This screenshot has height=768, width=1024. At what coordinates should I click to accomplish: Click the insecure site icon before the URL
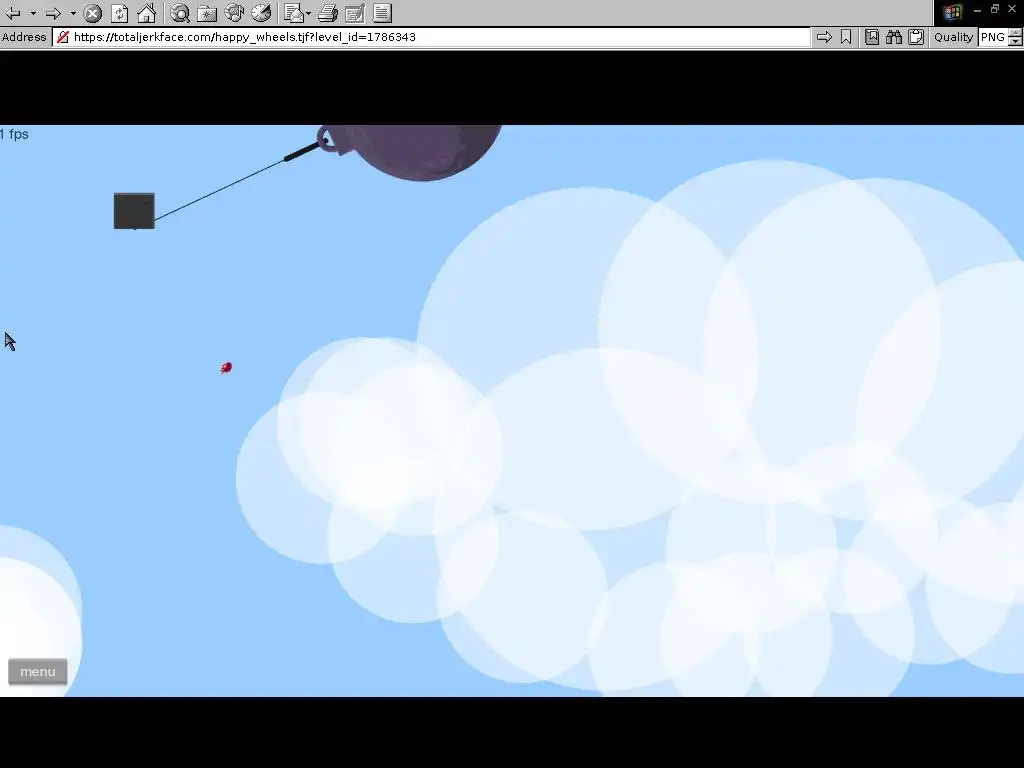63,37
